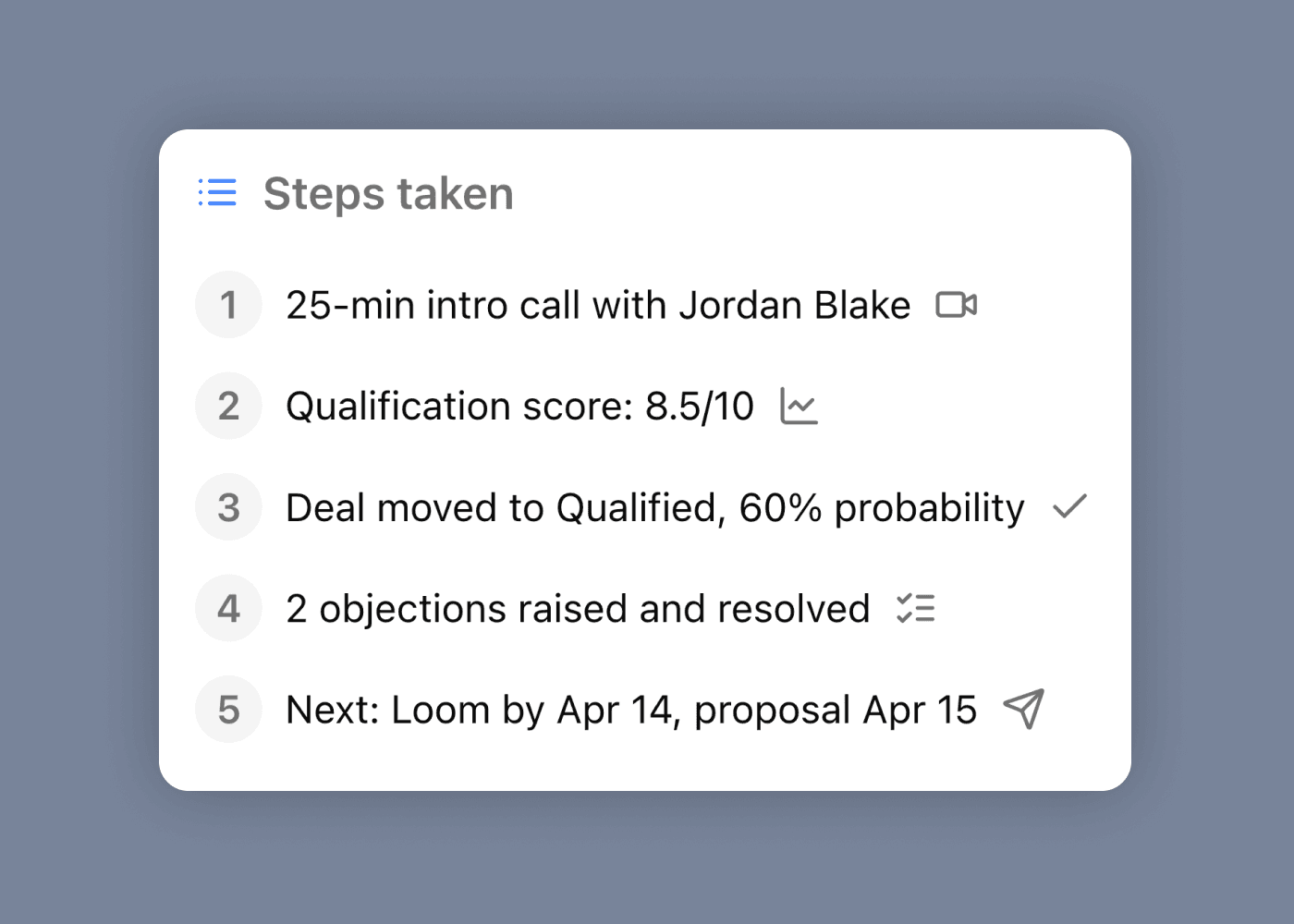1294x924 pixels.
Task: Click the paper plane send icon
Action: pos(1023,710)
